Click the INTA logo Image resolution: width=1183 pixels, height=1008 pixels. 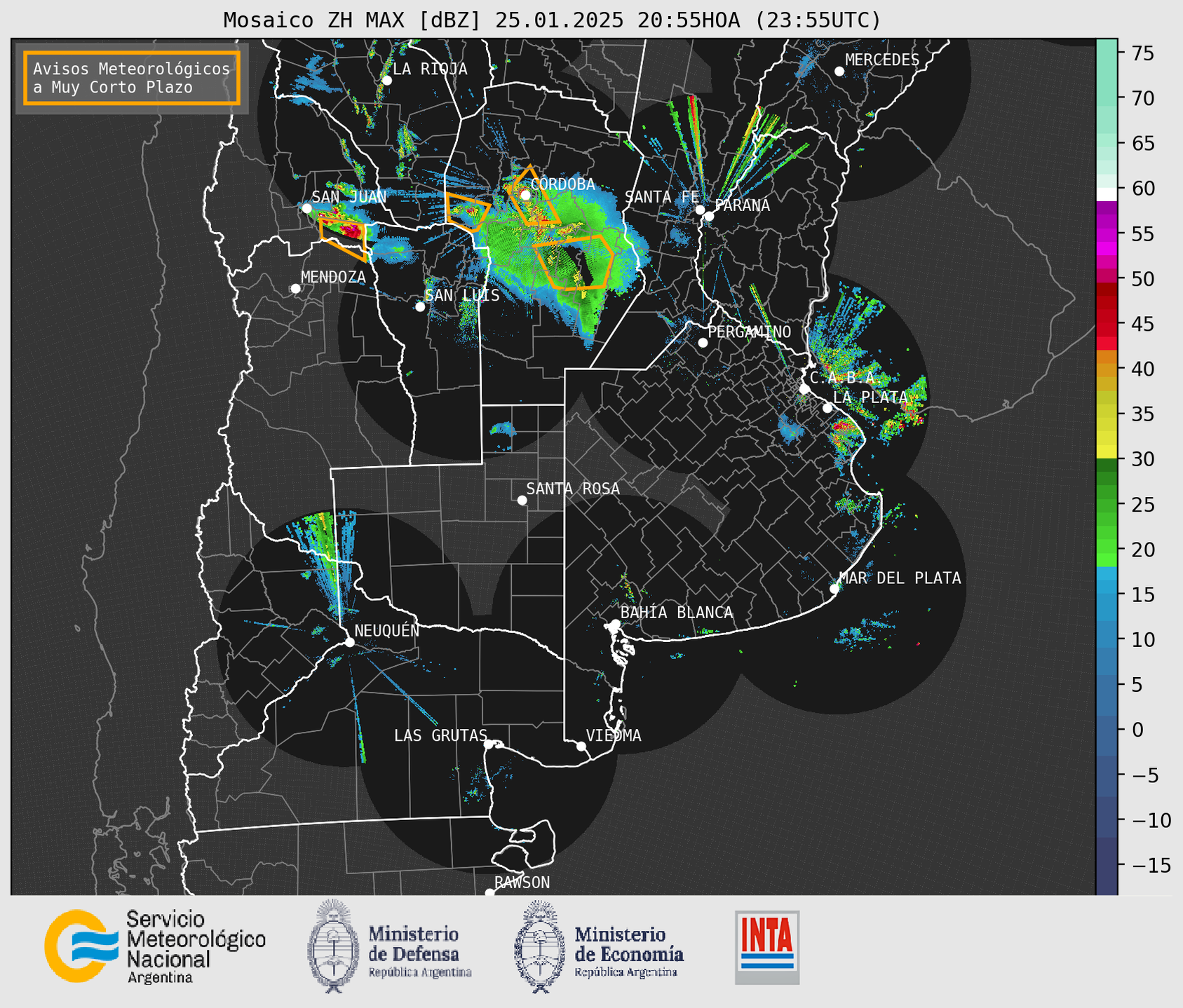767,948
